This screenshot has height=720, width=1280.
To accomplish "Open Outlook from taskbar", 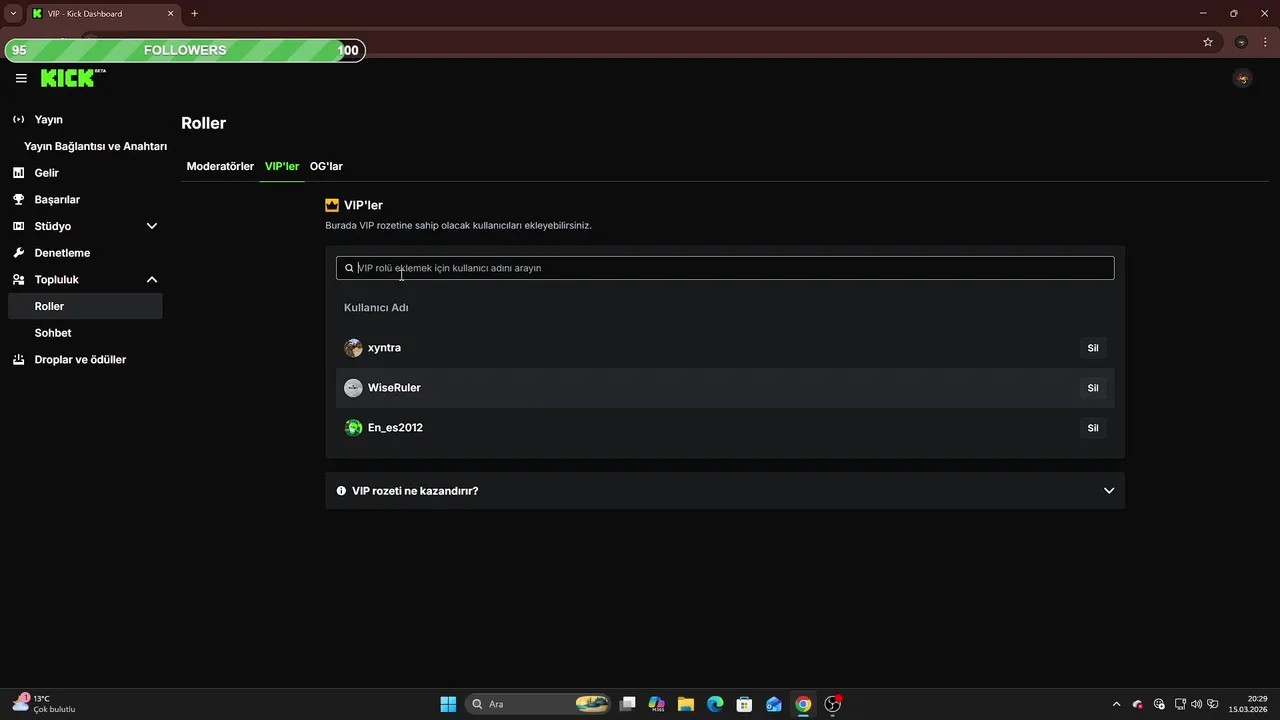I will [774, 704].
